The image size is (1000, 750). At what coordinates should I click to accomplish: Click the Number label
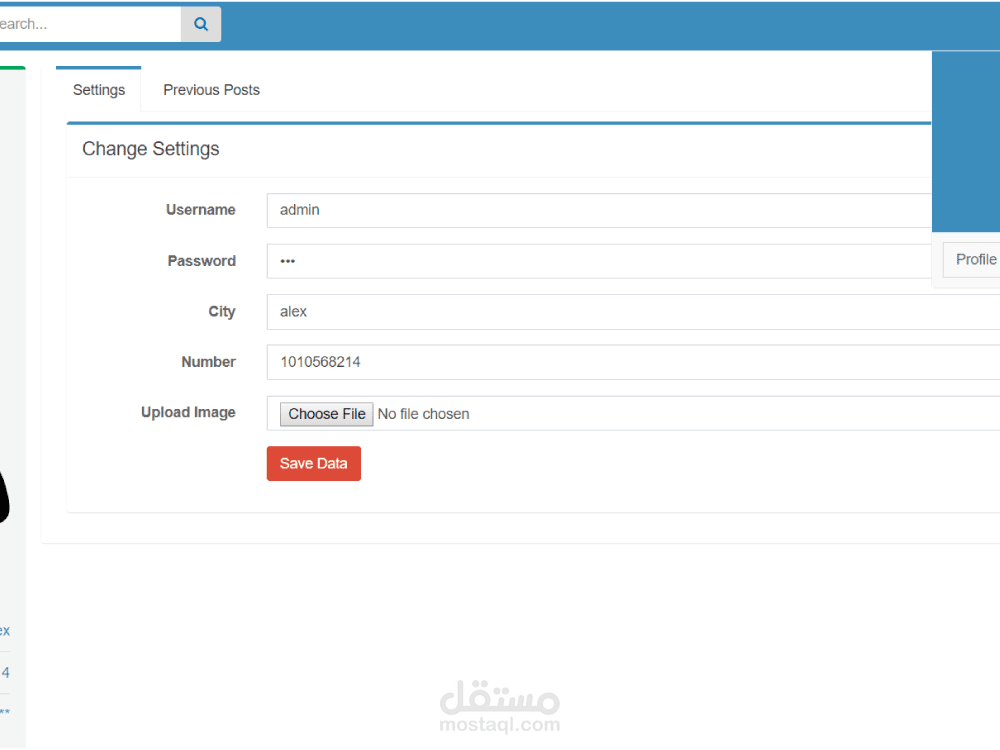[x=209, y=362]
